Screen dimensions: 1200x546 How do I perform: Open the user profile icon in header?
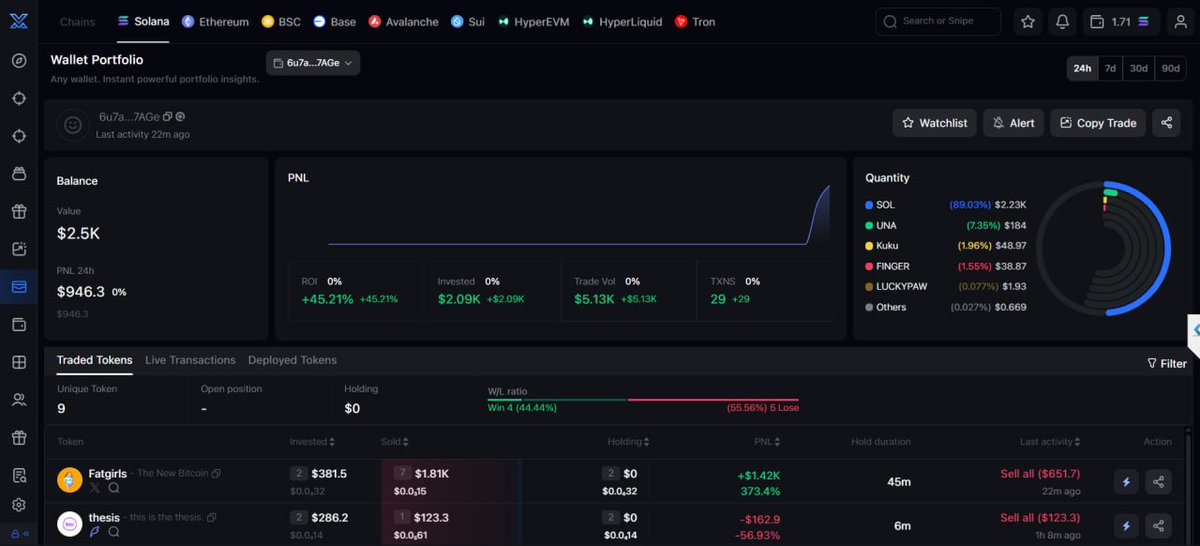(1180, 21)
